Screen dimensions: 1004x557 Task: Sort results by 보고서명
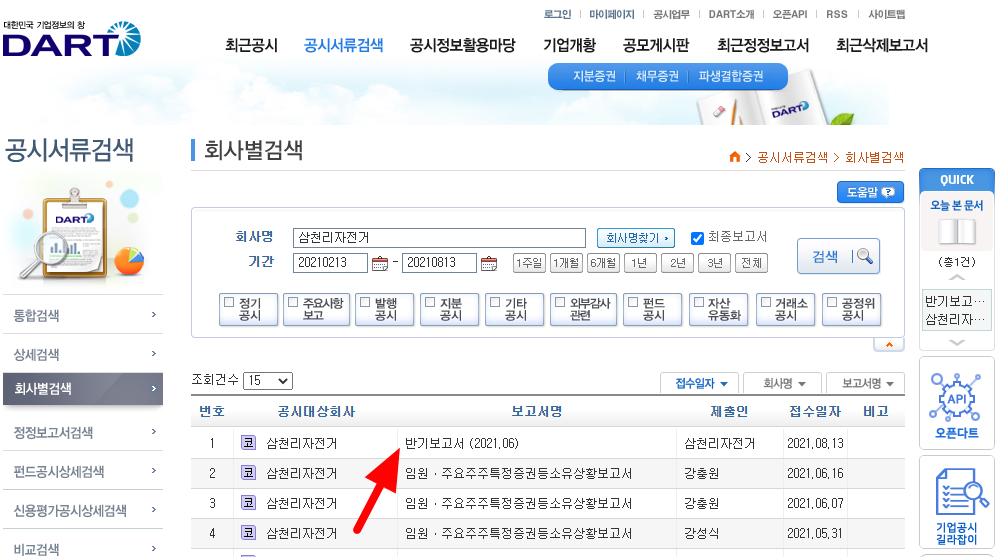866,383
